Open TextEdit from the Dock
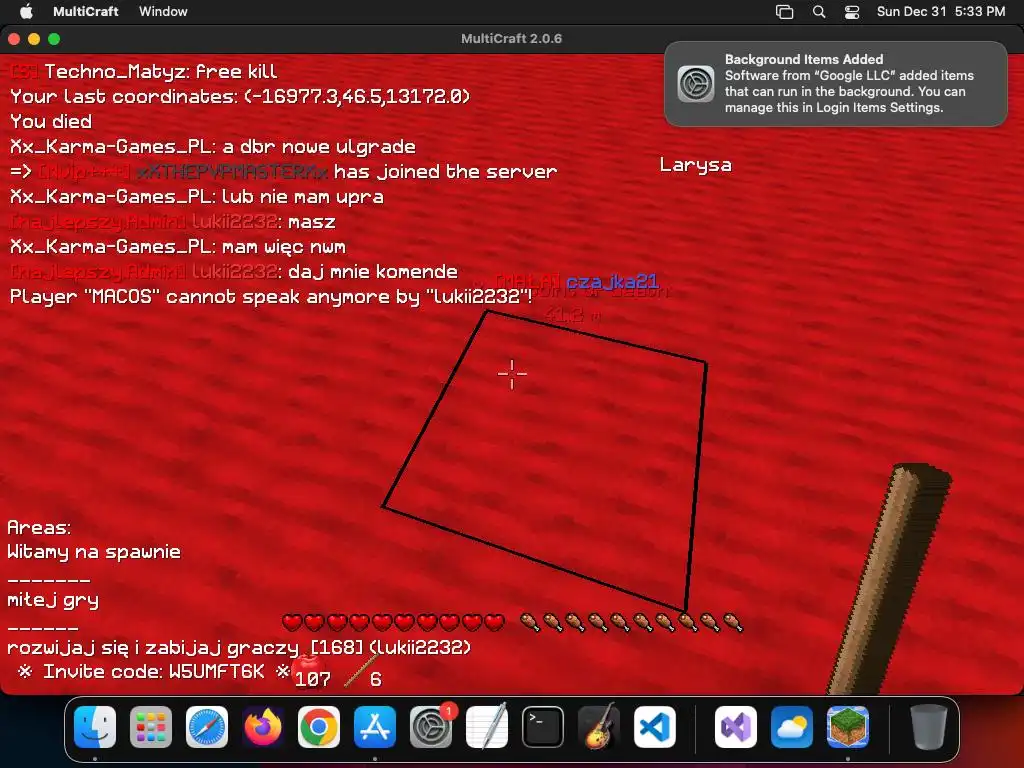1024x768 pixels. (487, 727)
